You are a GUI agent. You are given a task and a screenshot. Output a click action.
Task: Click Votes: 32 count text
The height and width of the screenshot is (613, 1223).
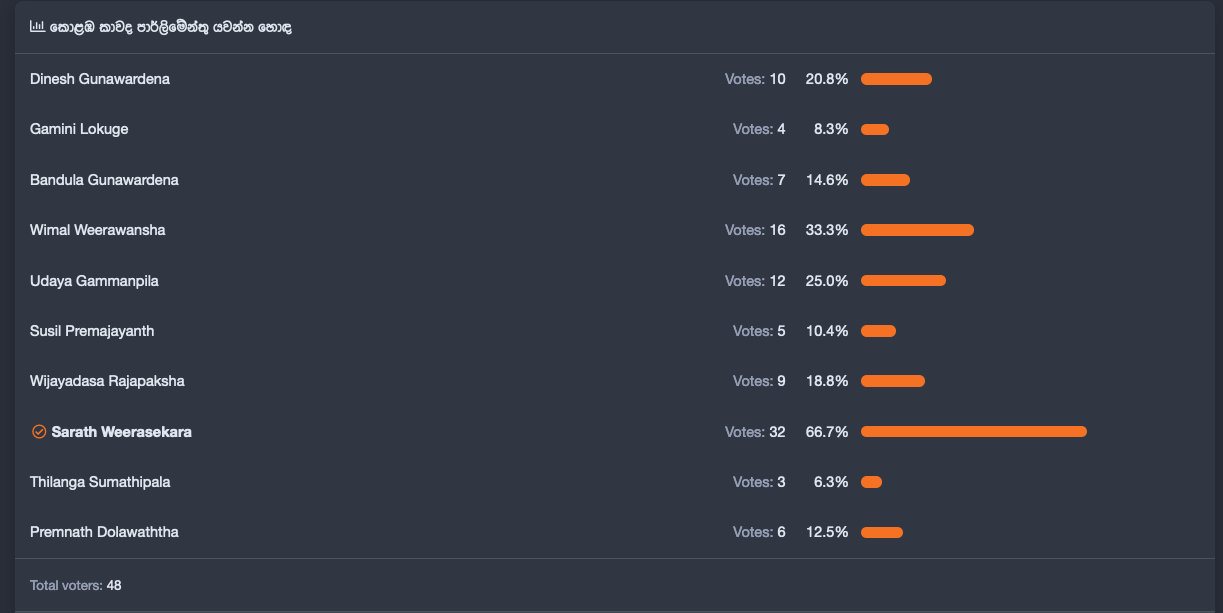(x=755, y=432)
